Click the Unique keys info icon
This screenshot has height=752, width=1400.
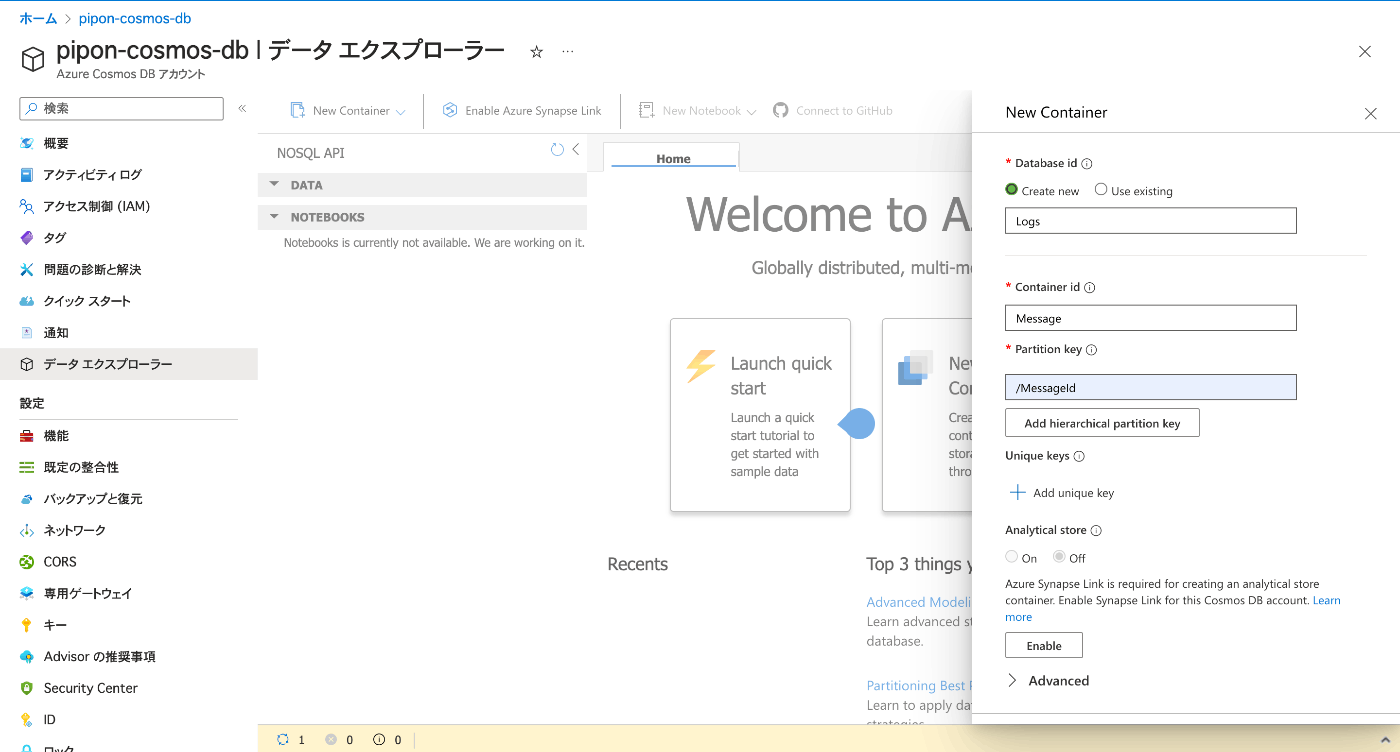tap(1079, 456)
